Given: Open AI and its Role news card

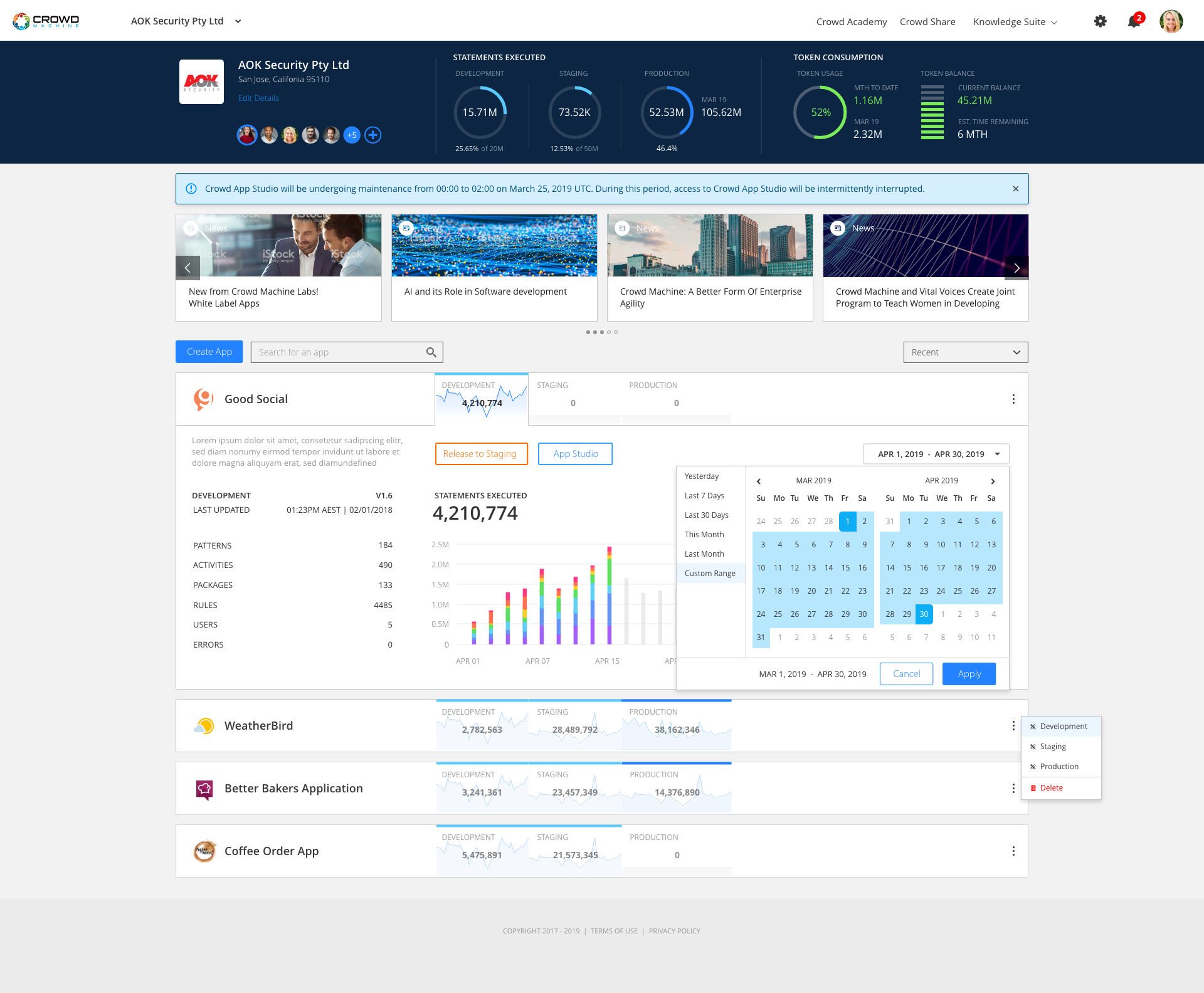Looking at the screenshot, I should 494,268.
